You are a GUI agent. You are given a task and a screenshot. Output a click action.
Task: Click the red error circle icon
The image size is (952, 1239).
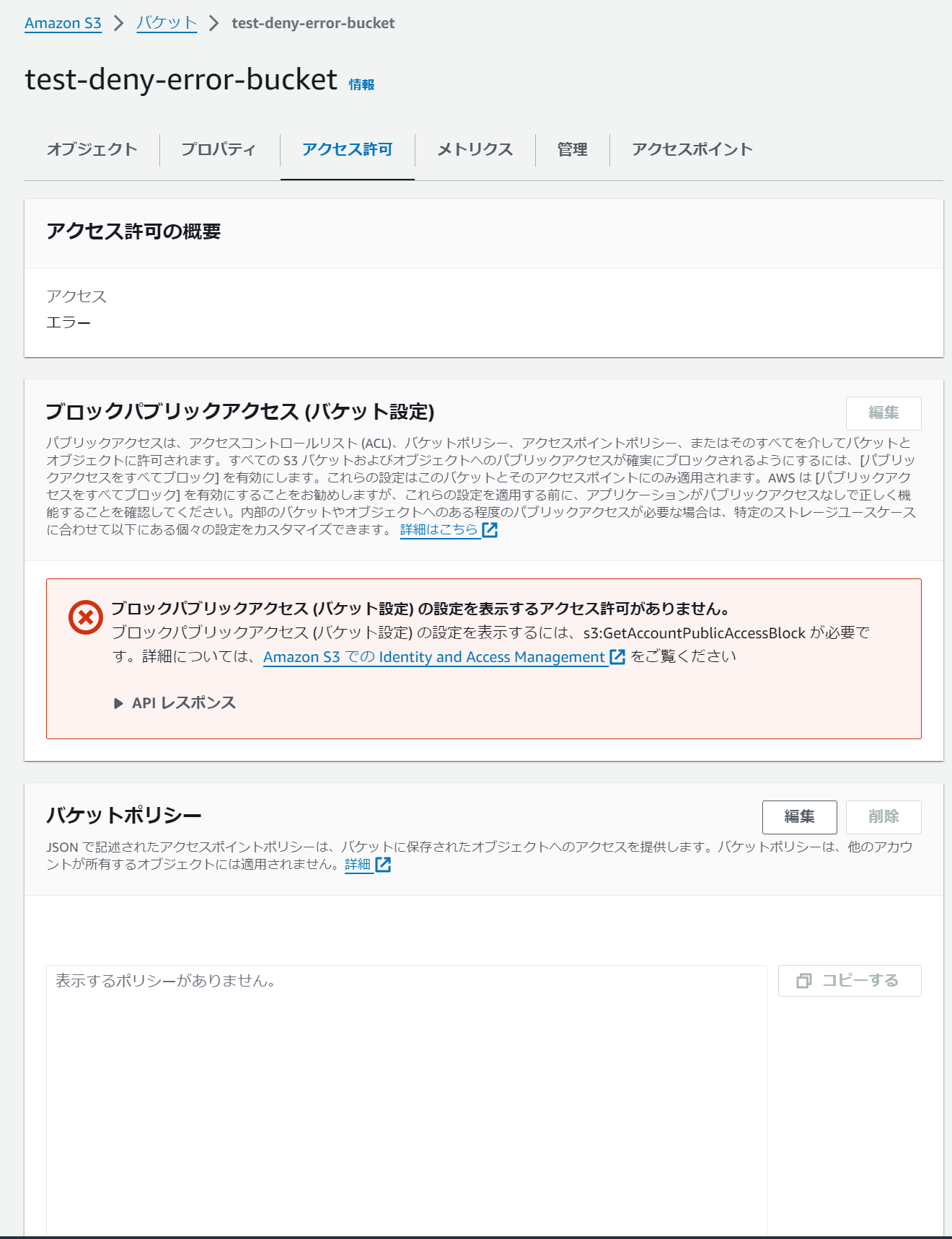point(86,617)
